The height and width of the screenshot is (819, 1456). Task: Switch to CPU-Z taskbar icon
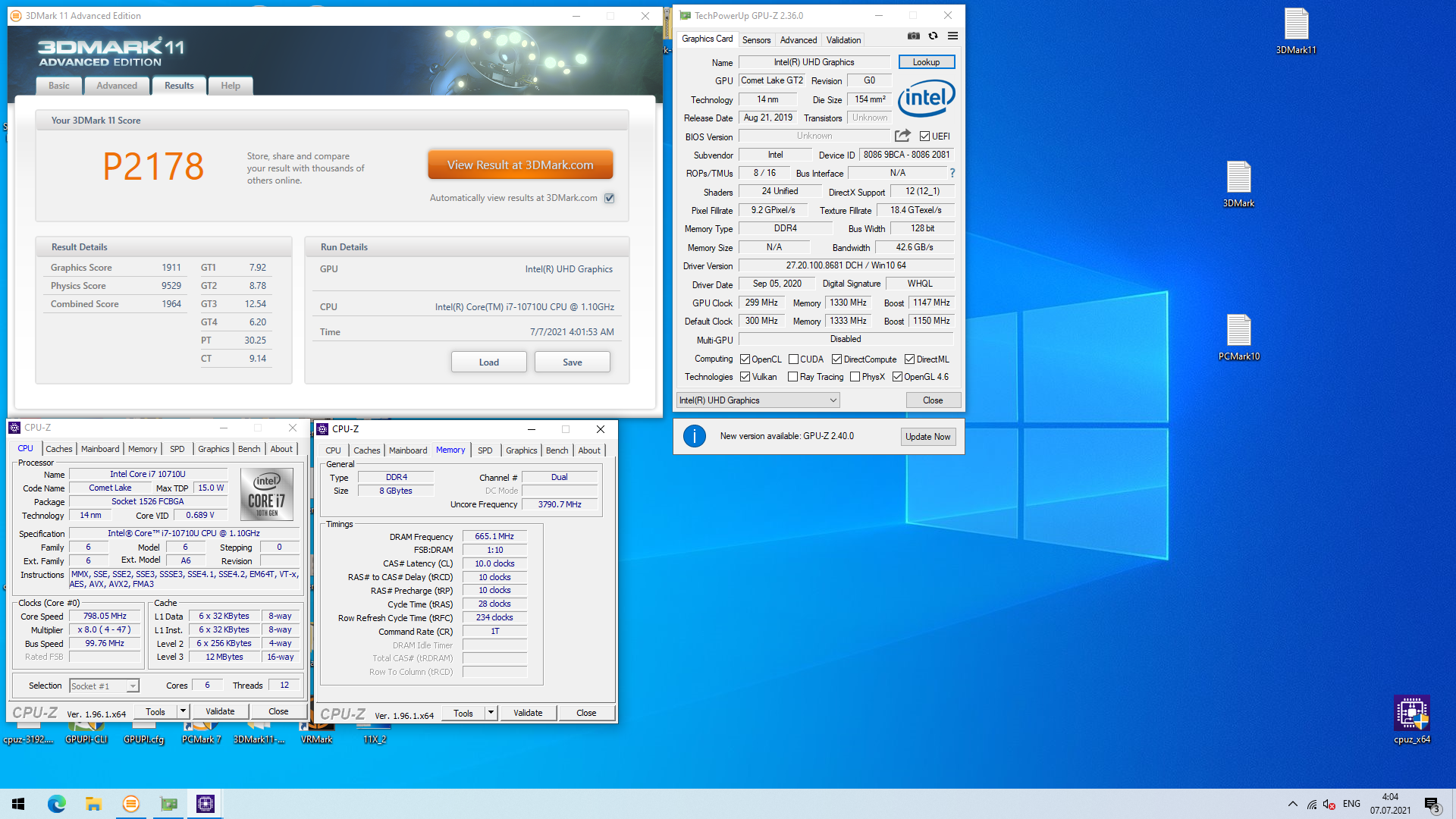pos(206,804)
